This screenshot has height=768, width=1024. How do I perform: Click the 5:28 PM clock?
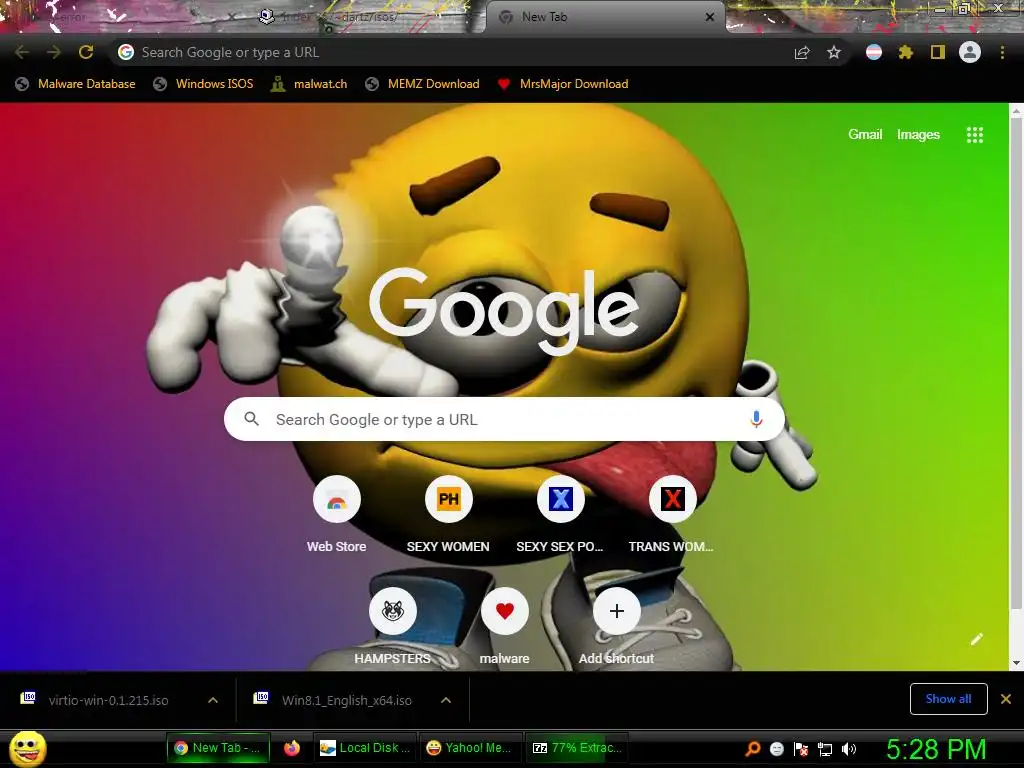(x=936, y=749)
